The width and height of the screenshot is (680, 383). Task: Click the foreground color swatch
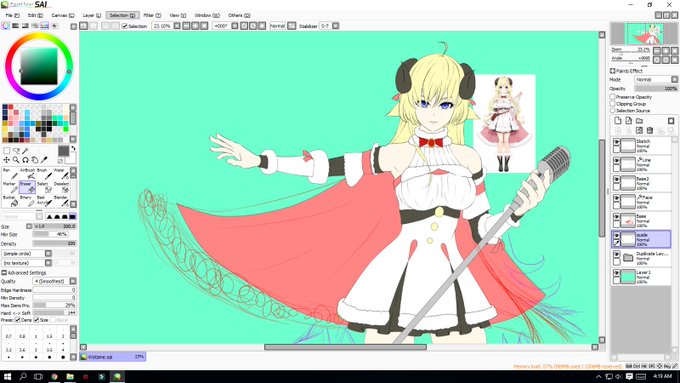pos(63,151)
